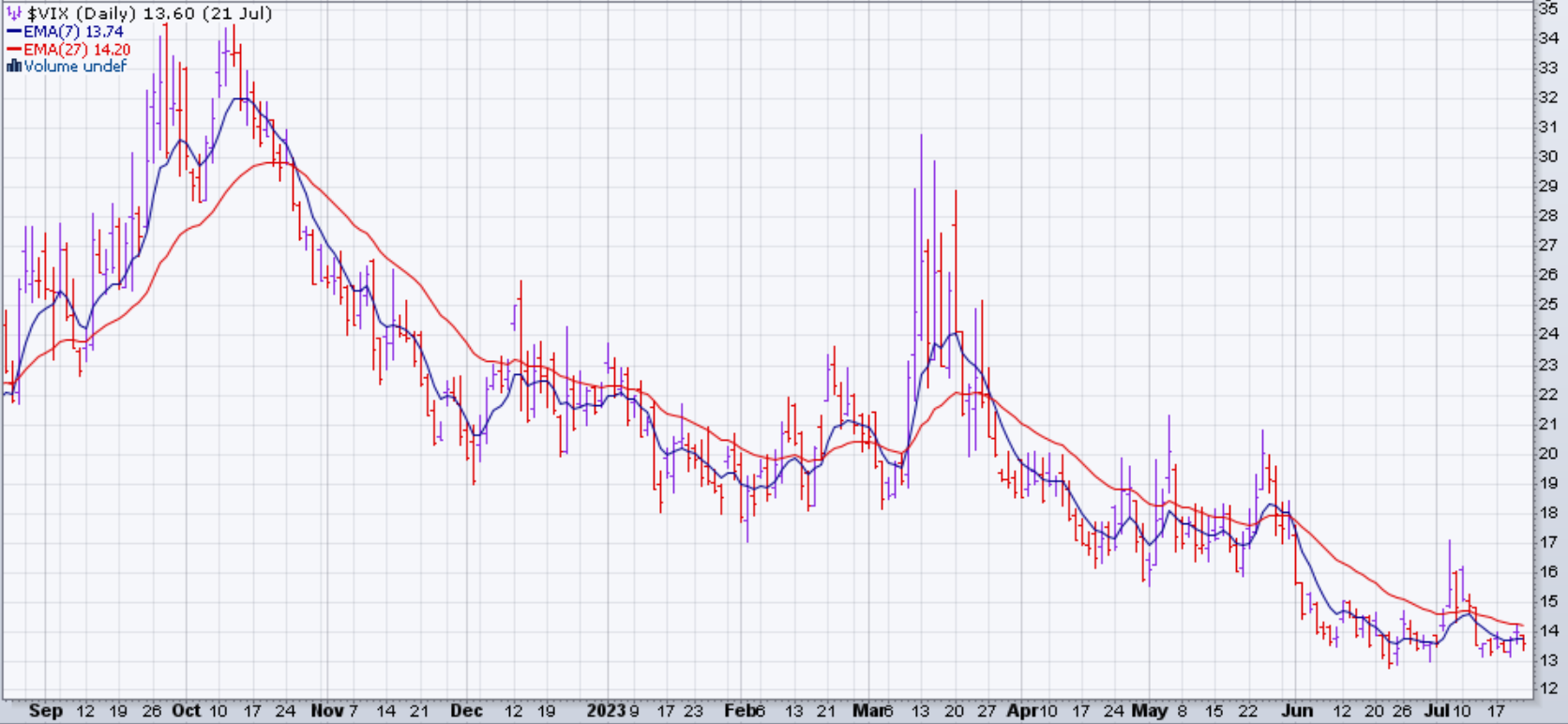Click the blue EMA(7) line swatch
Image resolution: width=1568 pixels, height=724 pixels.
14,32
